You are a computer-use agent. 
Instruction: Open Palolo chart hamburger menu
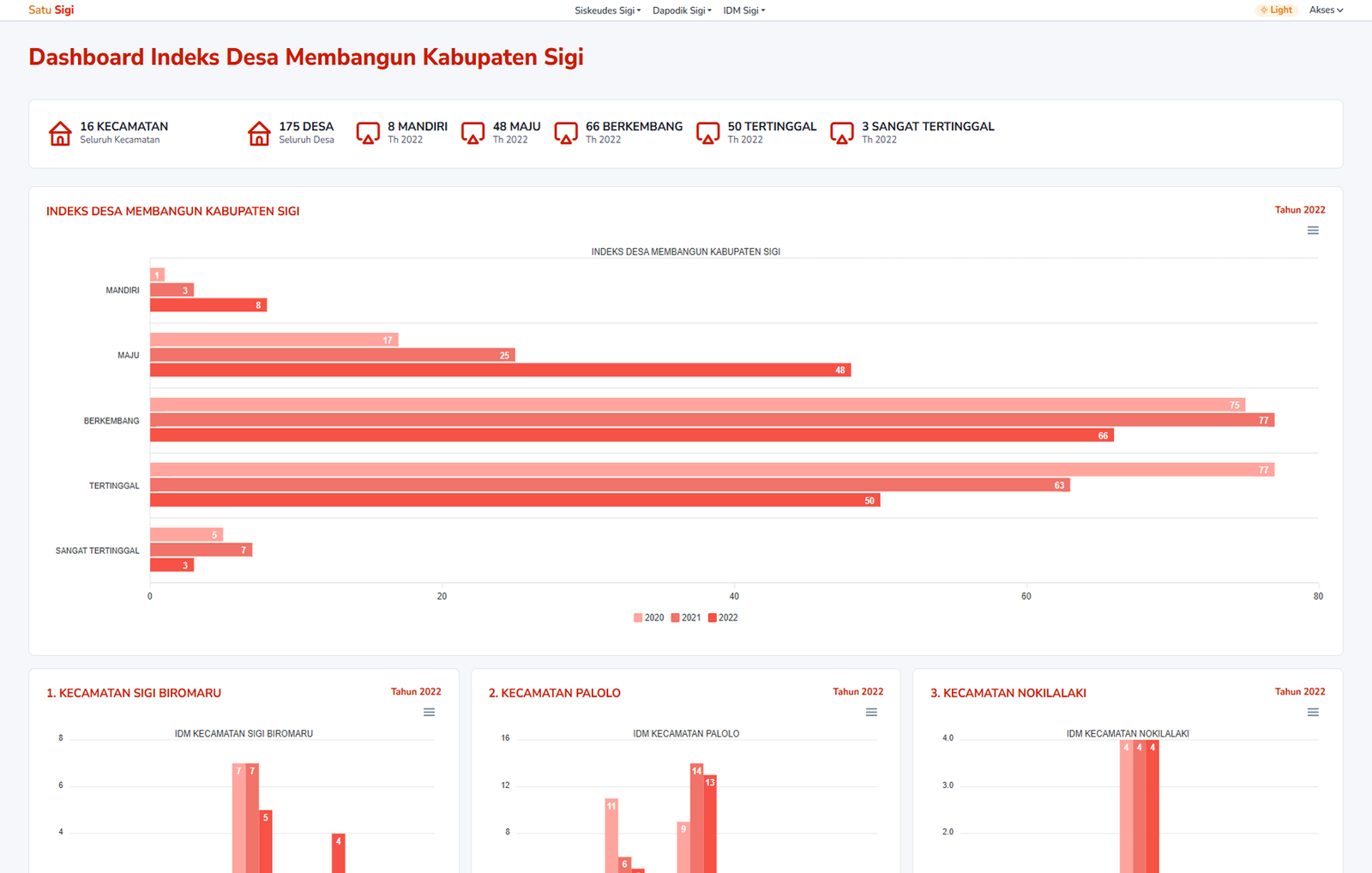(871, 713)
